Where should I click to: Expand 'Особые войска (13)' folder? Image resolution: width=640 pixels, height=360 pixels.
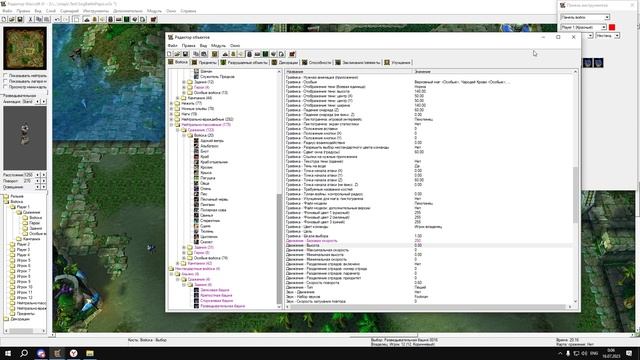pyautogui.click(x=184, y=93)
